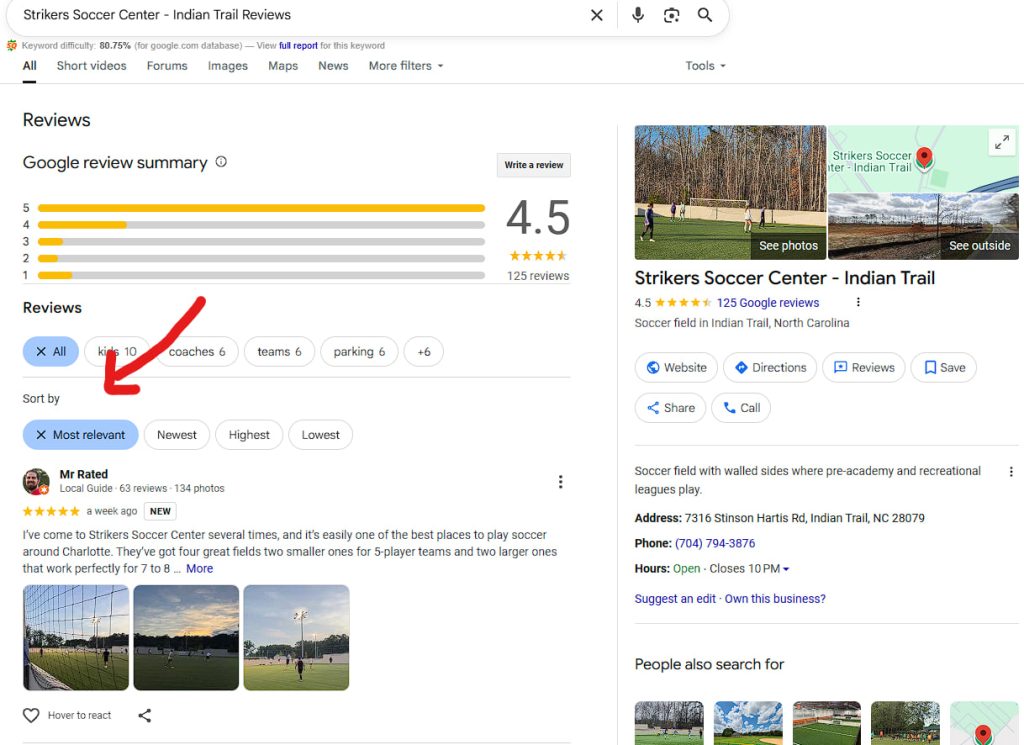
Task: Open the second review photo with sunset sky
Action: (x=186, y=637)
